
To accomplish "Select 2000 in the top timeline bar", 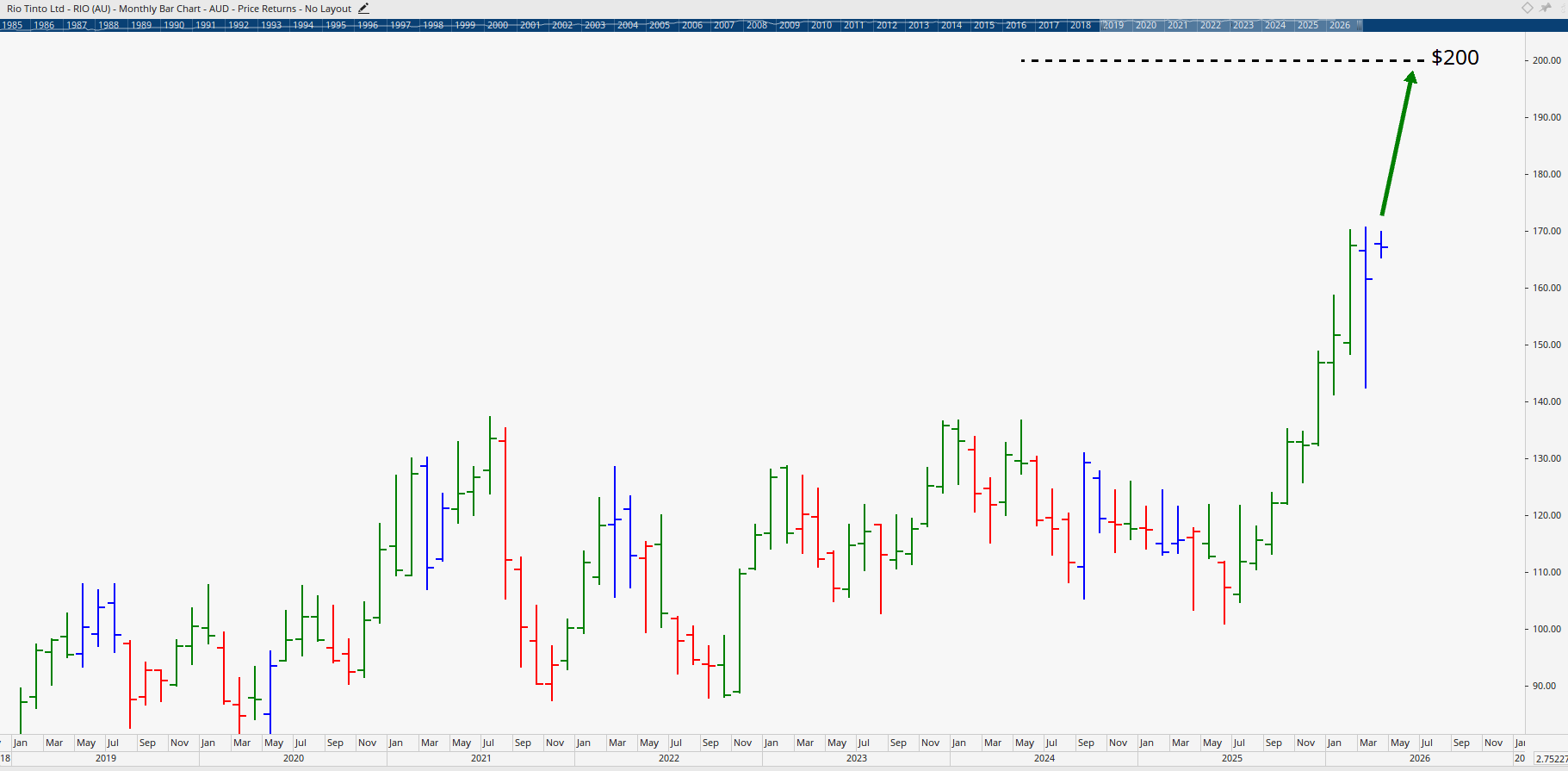I will 498,25.
